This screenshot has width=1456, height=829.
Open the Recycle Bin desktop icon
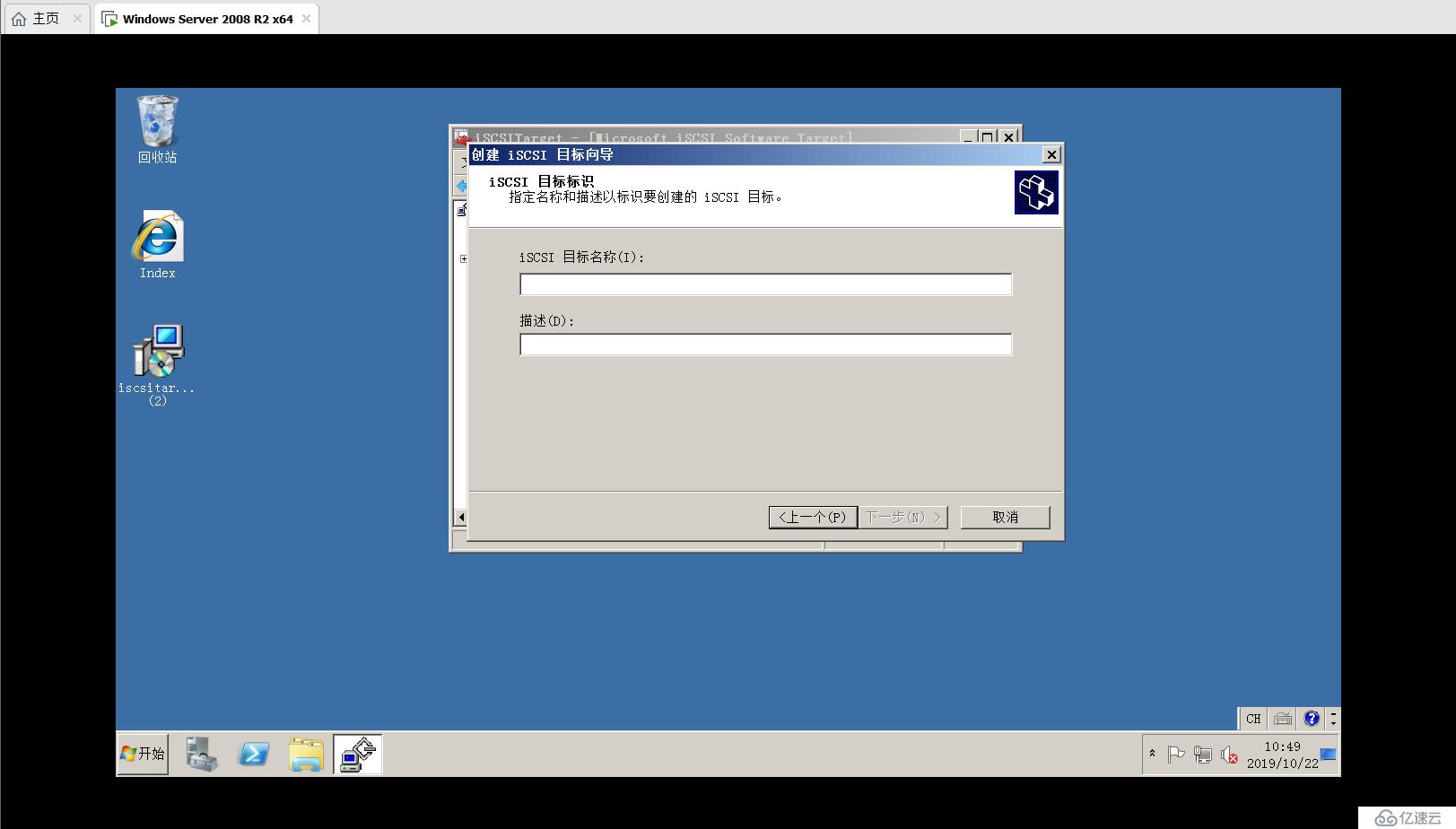[x=157, y=129]
